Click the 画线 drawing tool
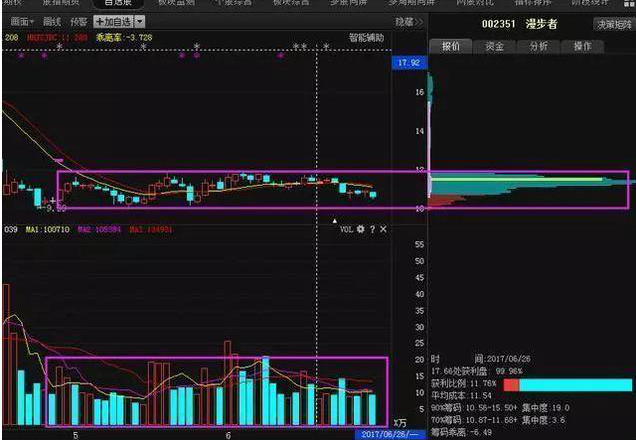Image resolution: width=636 pixels, height=440 pixels. pyautogui.click(x=53, y=20)
